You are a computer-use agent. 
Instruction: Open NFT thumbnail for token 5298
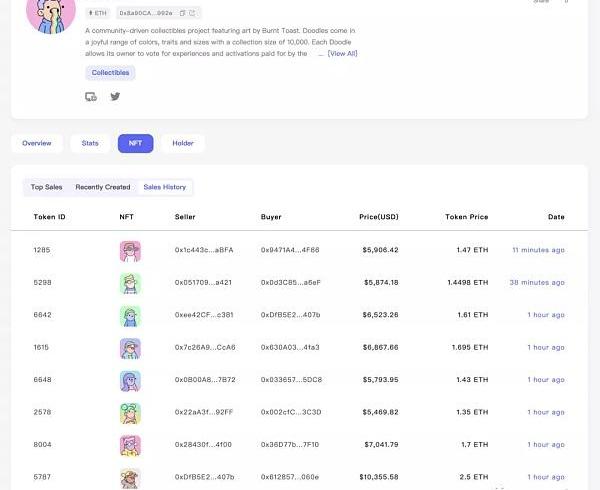click(x=130, y=283)
